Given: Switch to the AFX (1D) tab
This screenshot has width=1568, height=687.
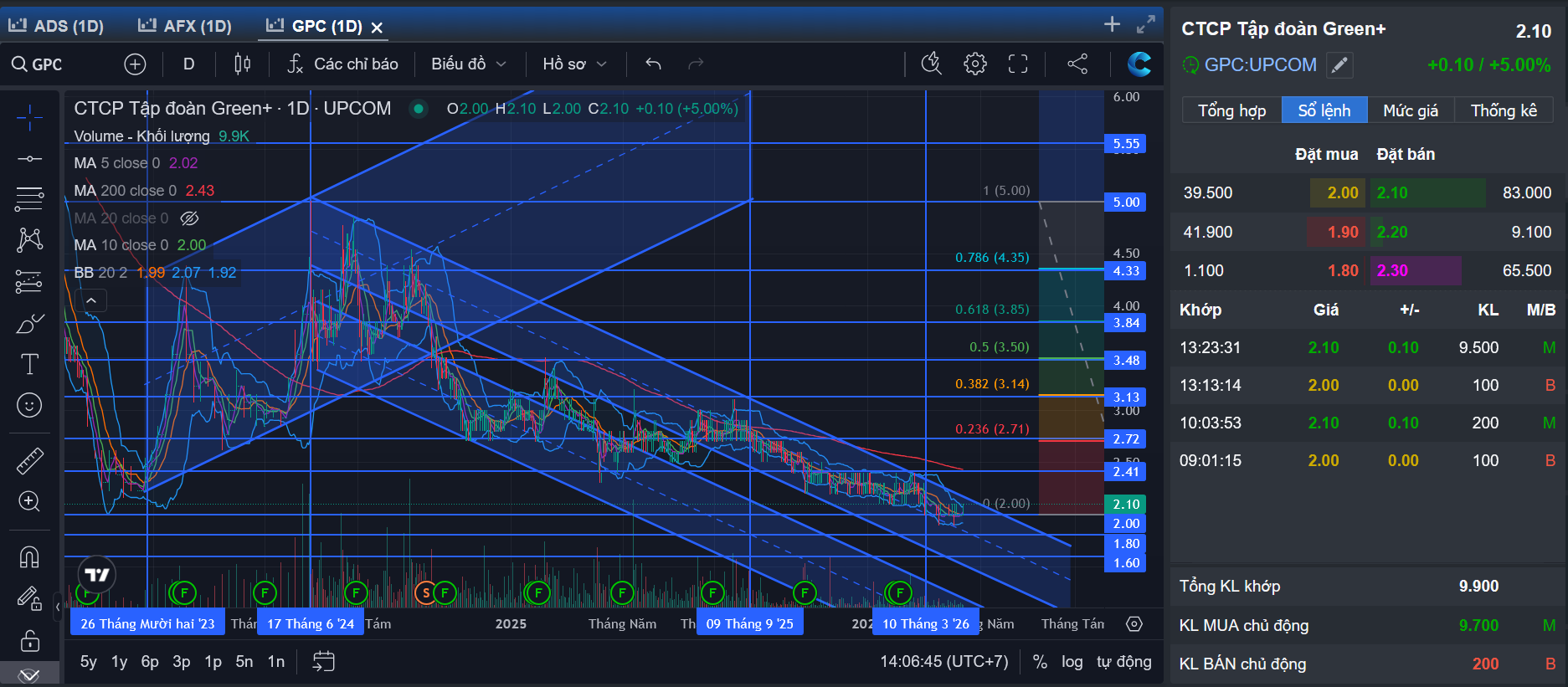Looking at the screenshot, I should [x=184, y=26].
